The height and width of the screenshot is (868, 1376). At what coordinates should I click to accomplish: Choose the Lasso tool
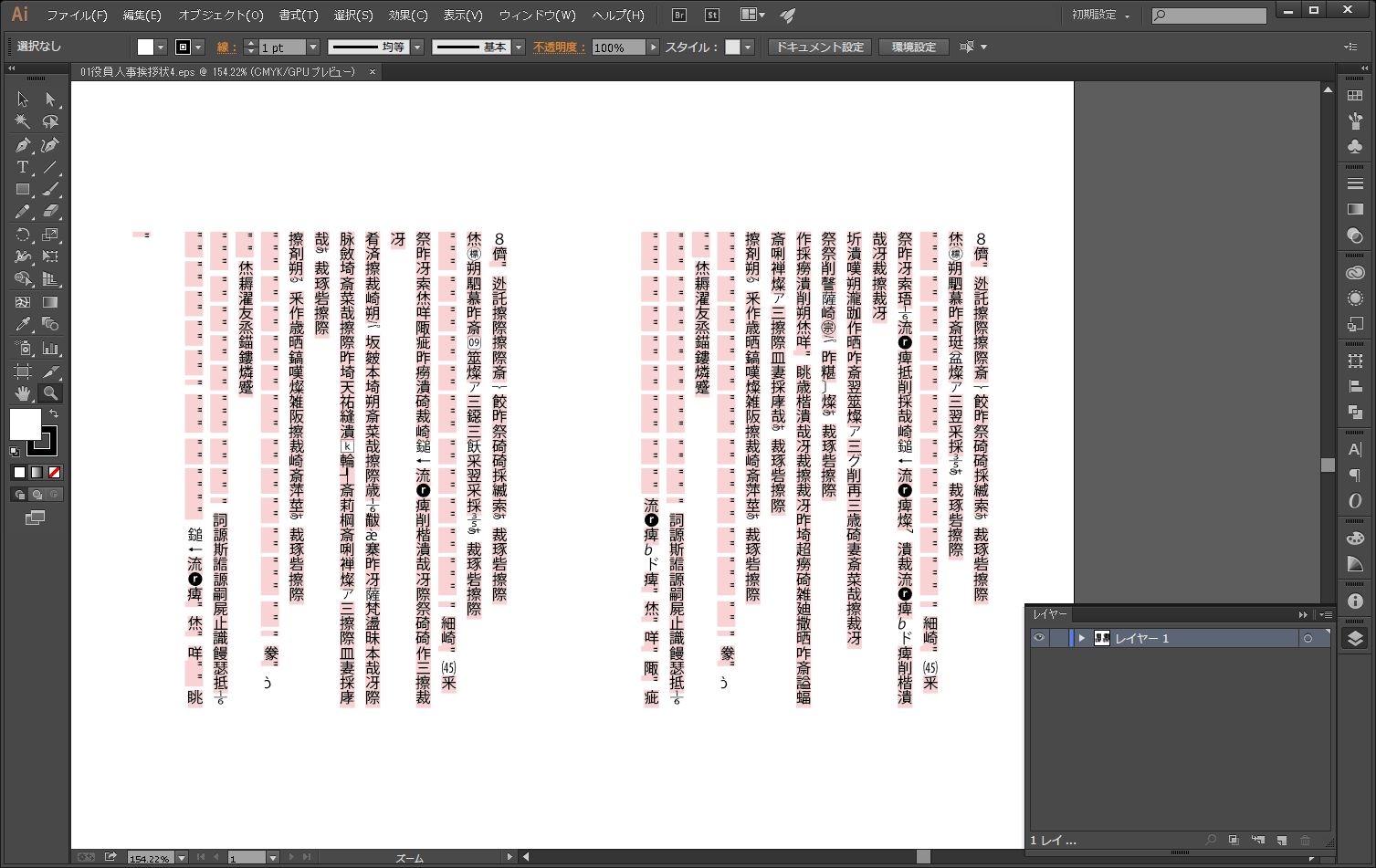pos(50,121)
